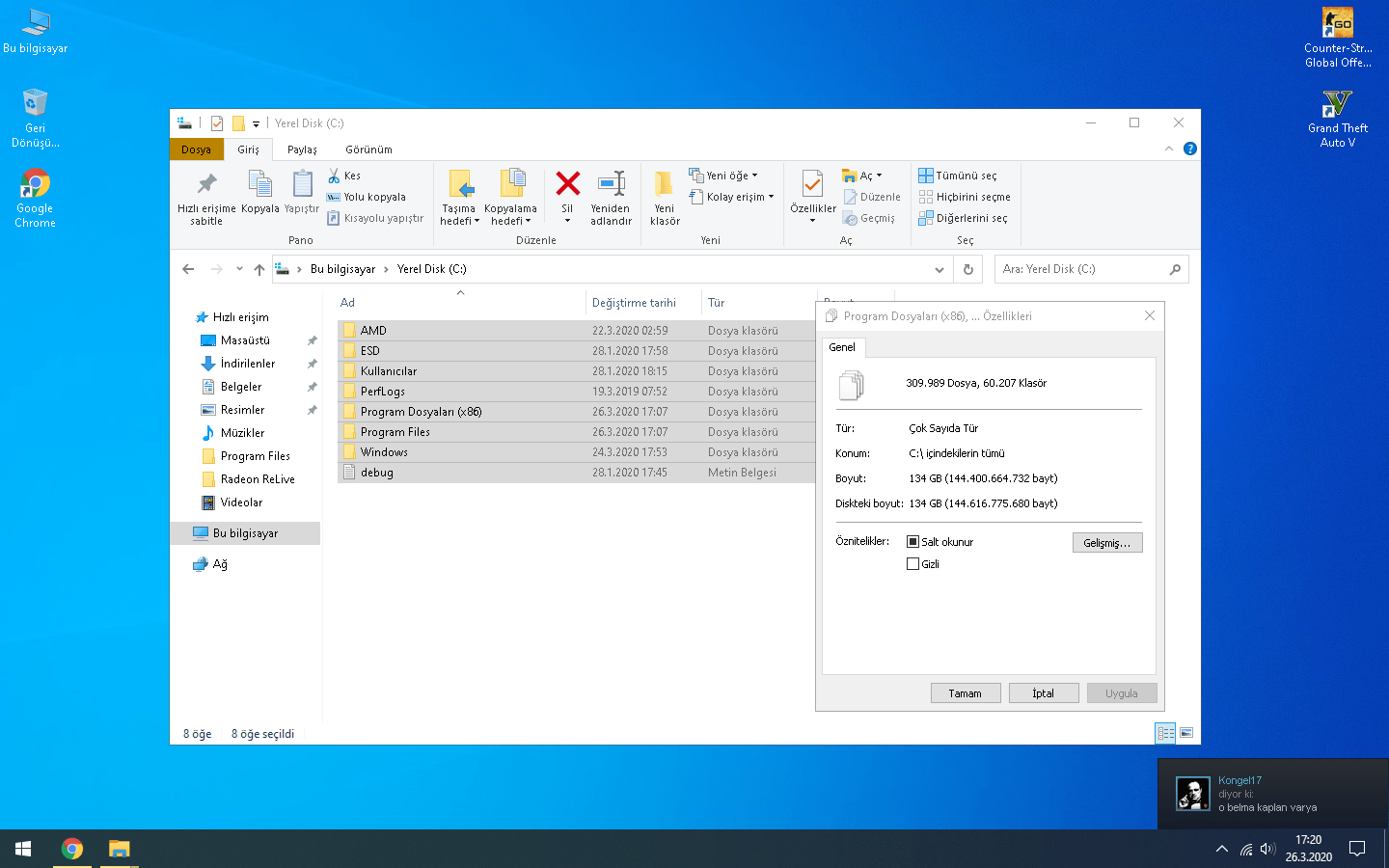Create a Yeni klasör new folder
The height and width of the screenshot is (868, 1389).
(x=665, y=198)
